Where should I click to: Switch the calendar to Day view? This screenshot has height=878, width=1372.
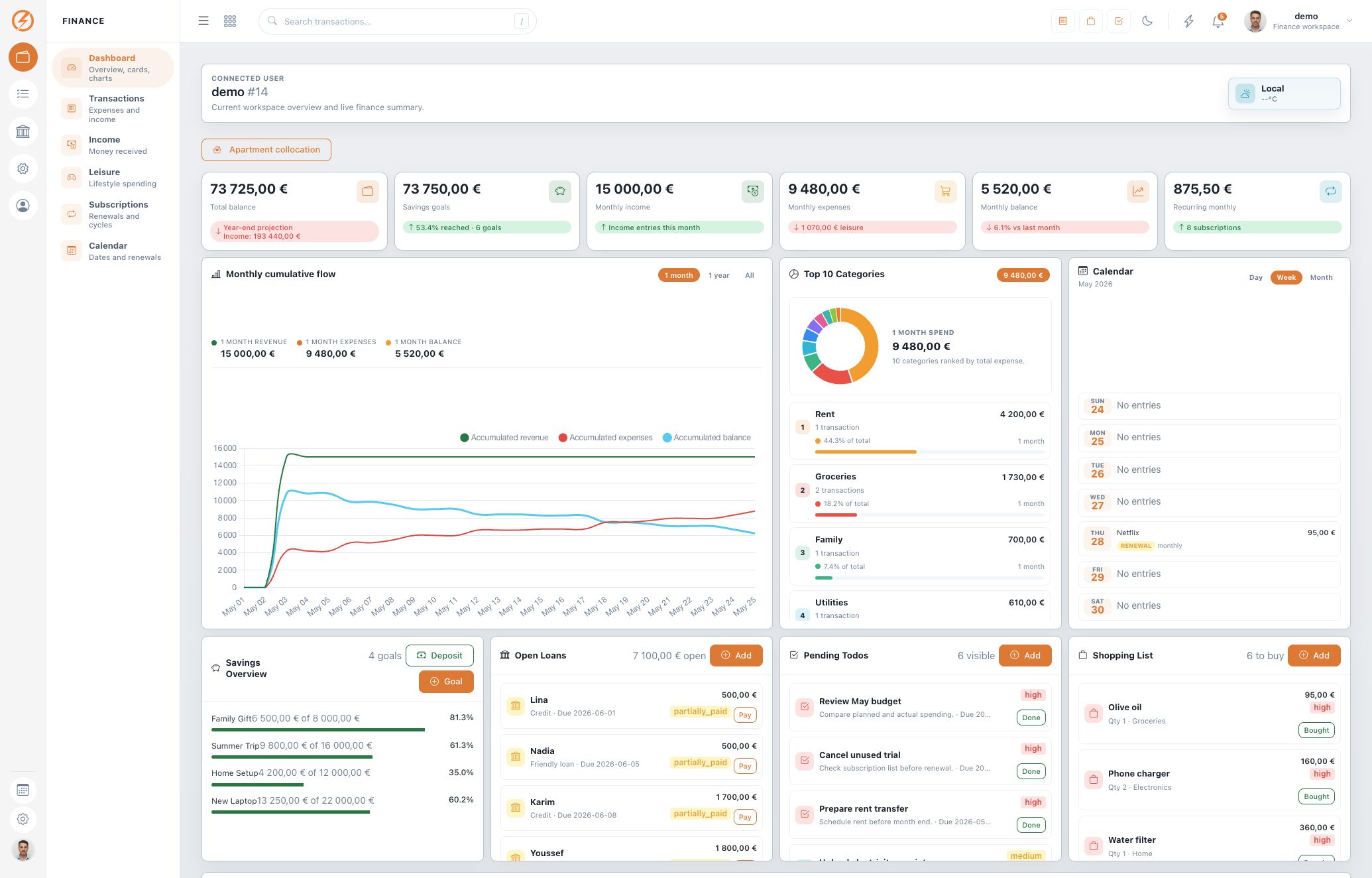click(x=1255, y=278)
